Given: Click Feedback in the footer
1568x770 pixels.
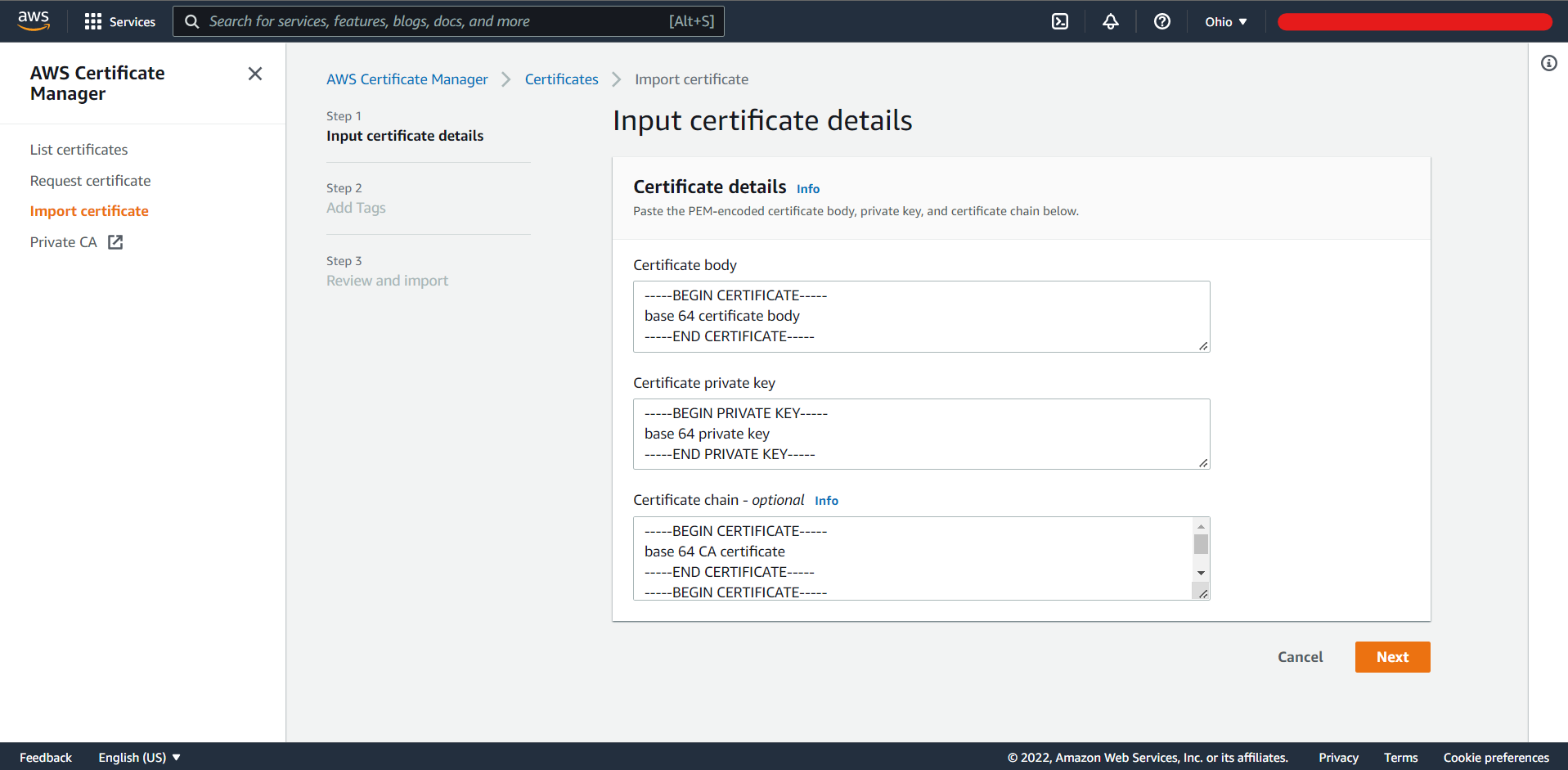Looking at the screenshot, I should [46, 758].
